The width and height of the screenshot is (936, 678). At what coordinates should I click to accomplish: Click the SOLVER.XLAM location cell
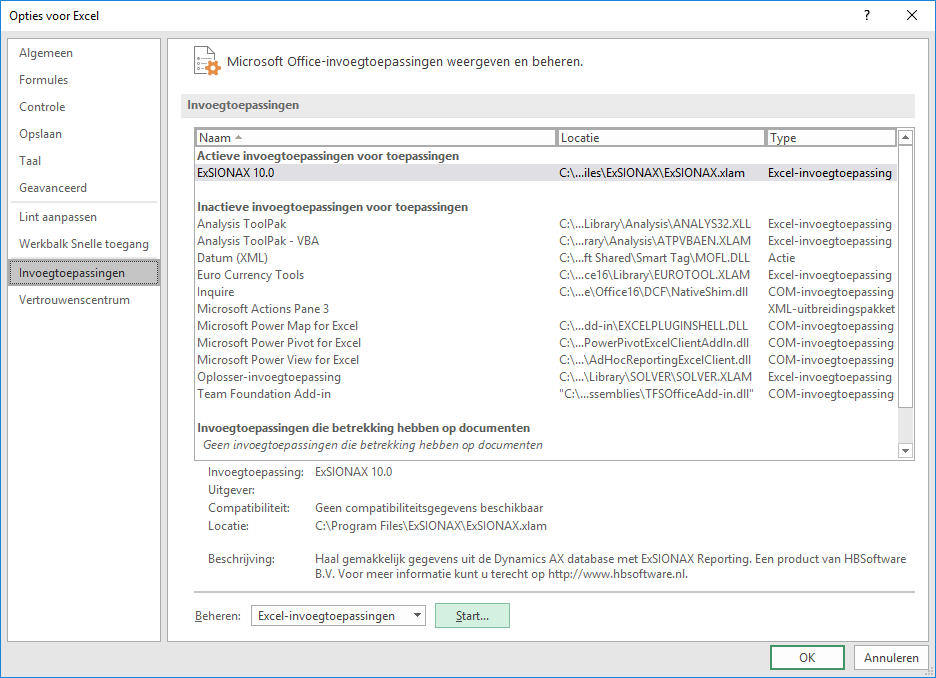655,377
